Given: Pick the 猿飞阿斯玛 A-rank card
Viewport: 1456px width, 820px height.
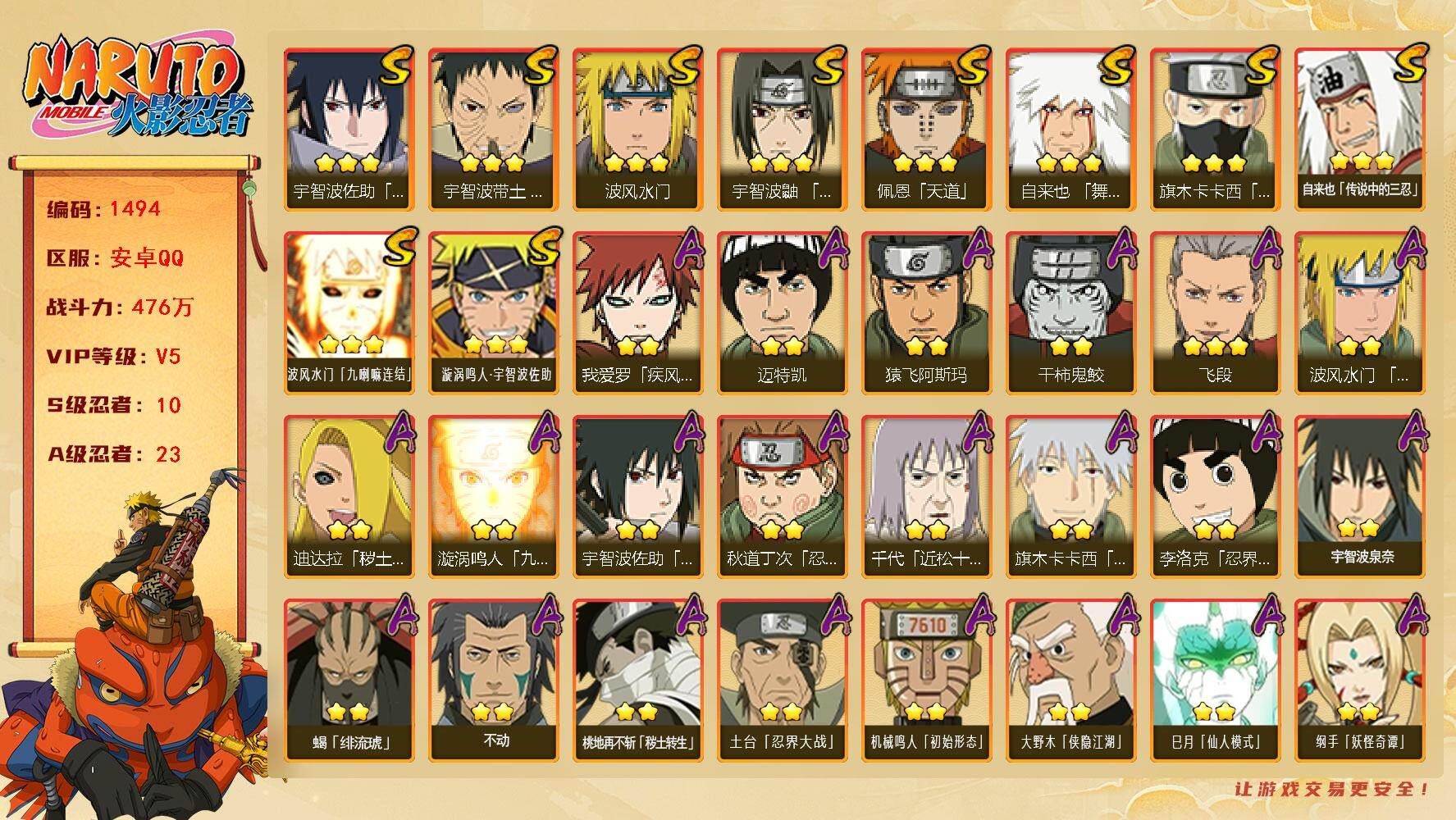Looking at the screenshot, I should click(926, 312).
